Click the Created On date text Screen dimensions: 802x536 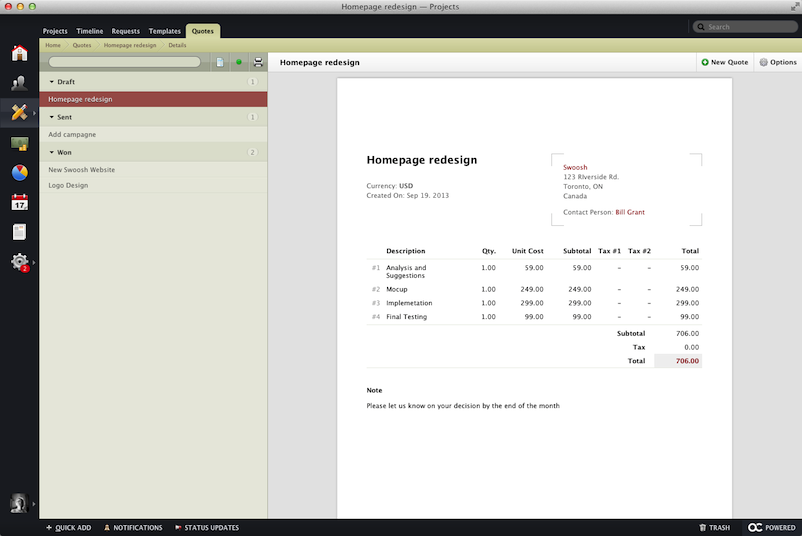[x=408, y=195]
